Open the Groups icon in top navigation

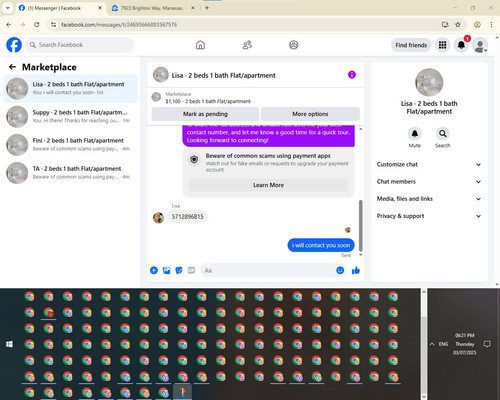point(294,45)
